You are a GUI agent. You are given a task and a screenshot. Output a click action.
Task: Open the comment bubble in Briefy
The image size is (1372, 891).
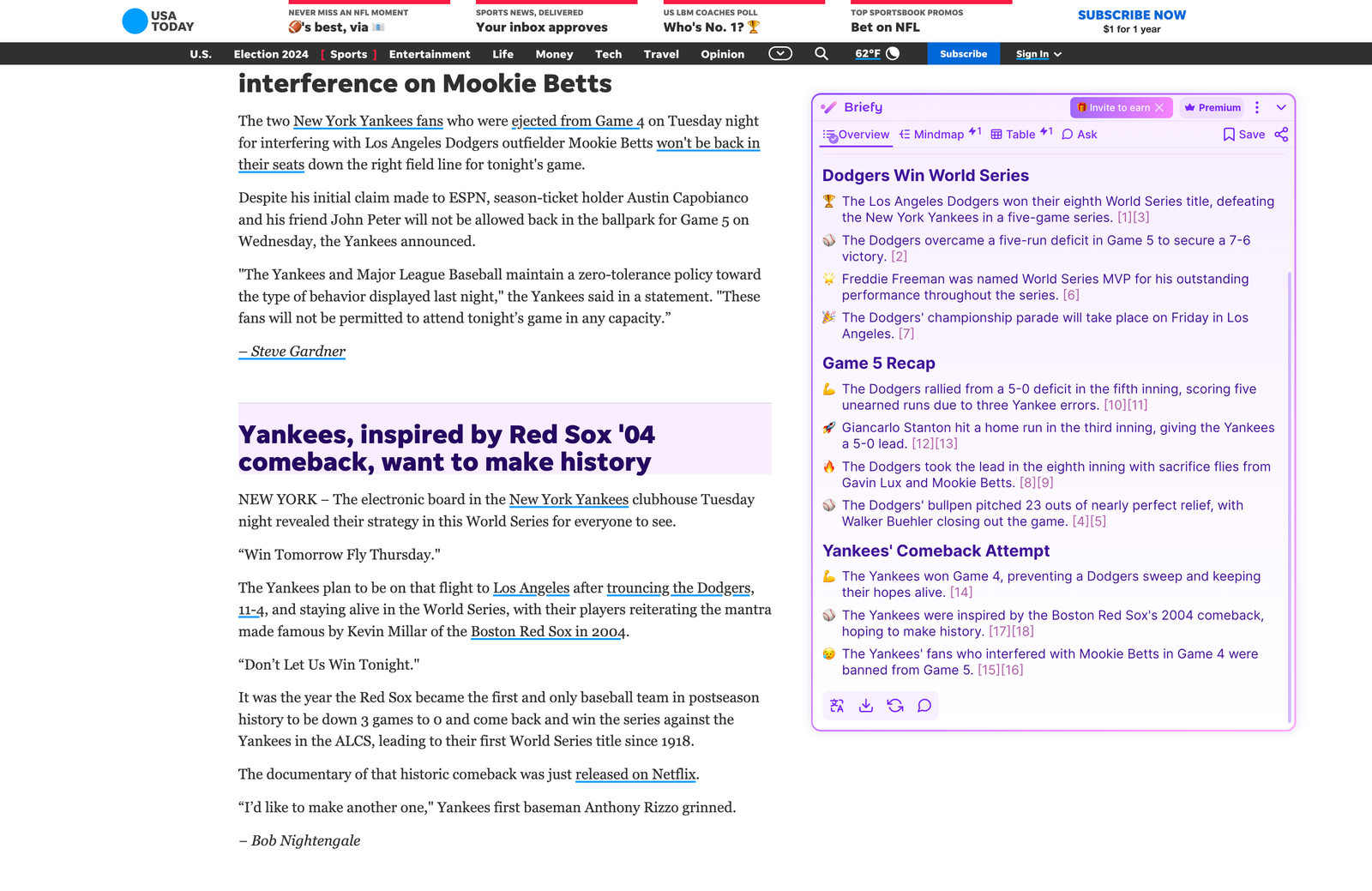(x=924, y=705)
